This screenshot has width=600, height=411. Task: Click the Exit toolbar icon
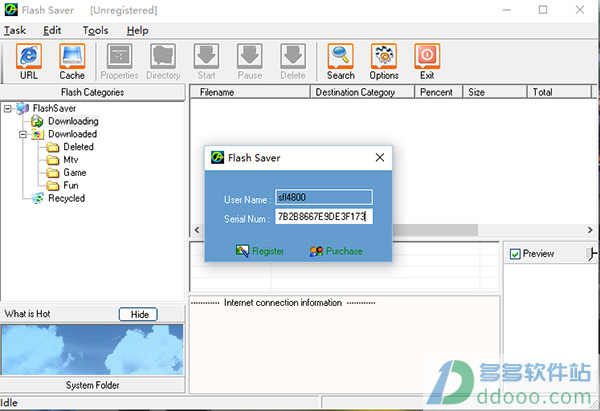click(427, 62)
